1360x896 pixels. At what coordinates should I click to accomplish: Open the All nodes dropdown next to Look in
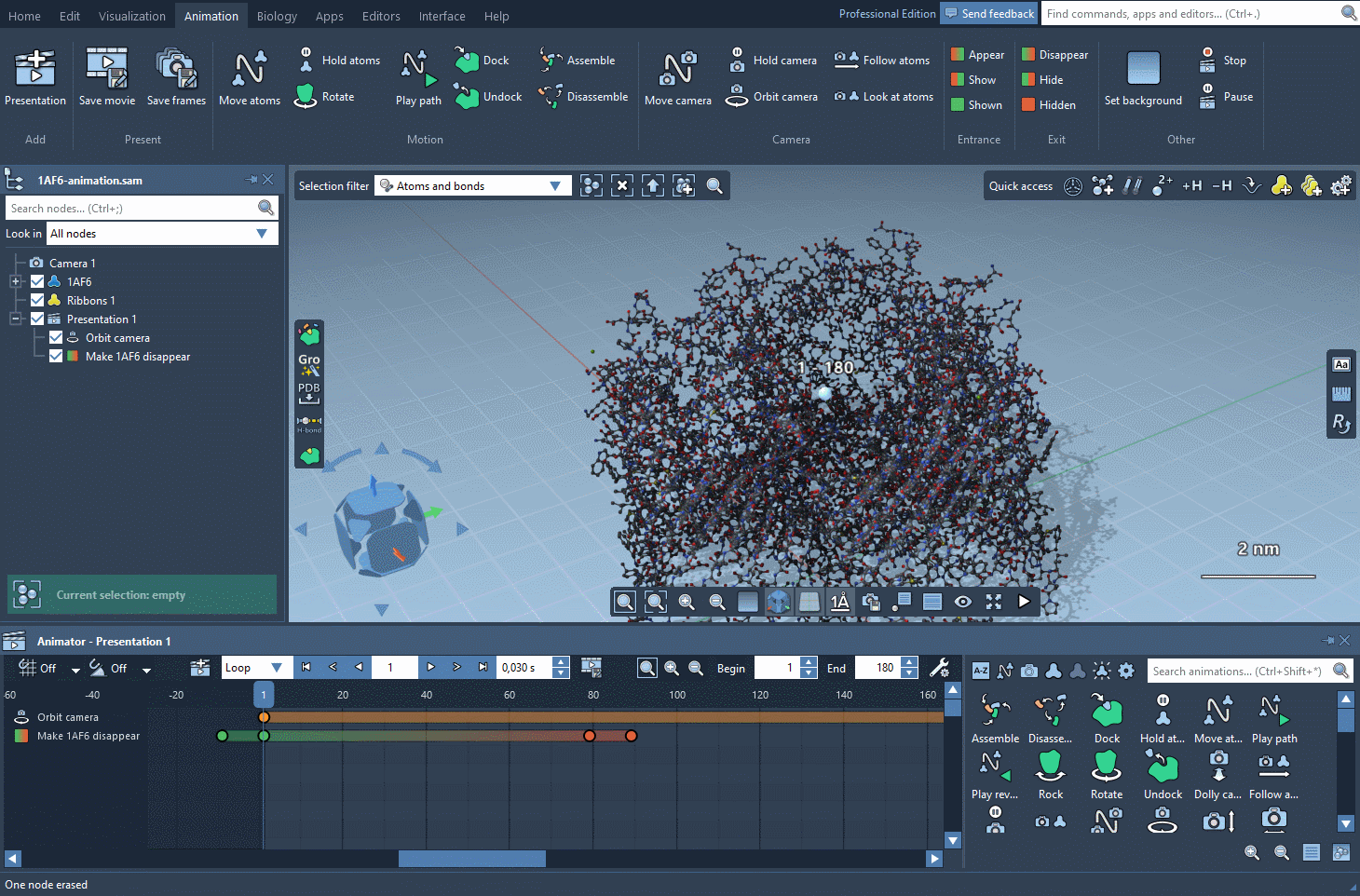[263, 233]
